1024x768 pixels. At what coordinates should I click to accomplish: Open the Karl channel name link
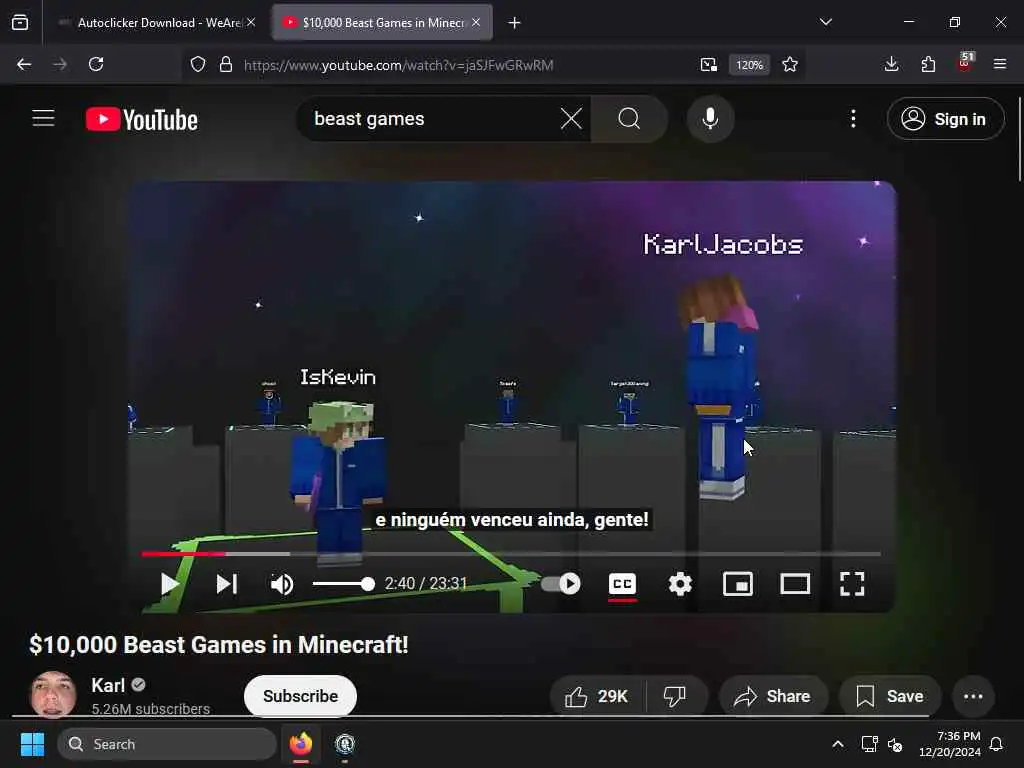tap(108, 685)
